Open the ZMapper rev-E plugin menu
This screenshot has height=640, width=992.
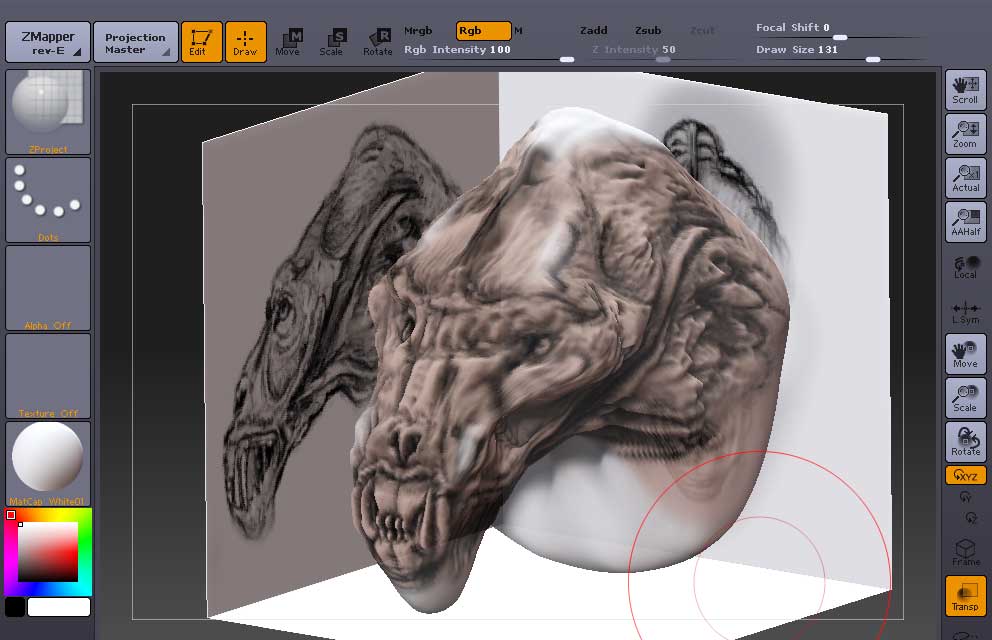[x=47, y=43]
